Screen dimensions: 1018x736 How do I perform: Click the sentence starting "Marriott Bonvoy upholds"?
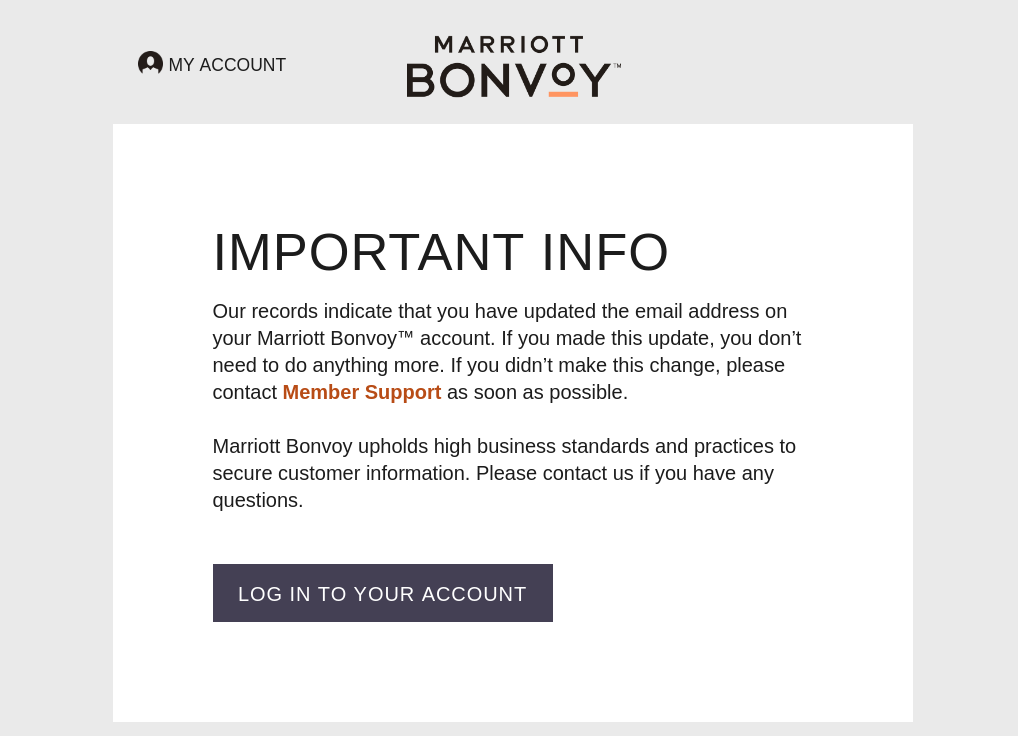pyautogui.click(x=504, y=446)
